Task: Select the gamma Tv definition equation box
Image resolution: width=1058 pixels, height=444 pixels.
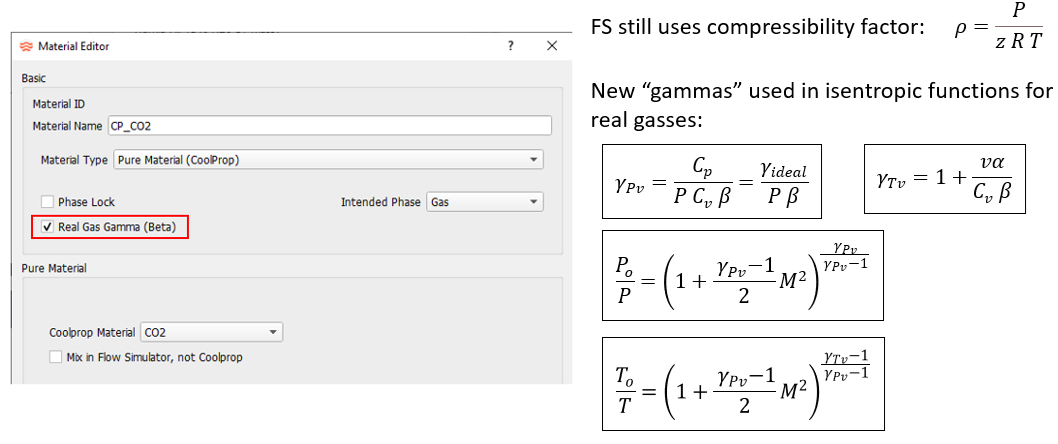Action: (946, 180)
